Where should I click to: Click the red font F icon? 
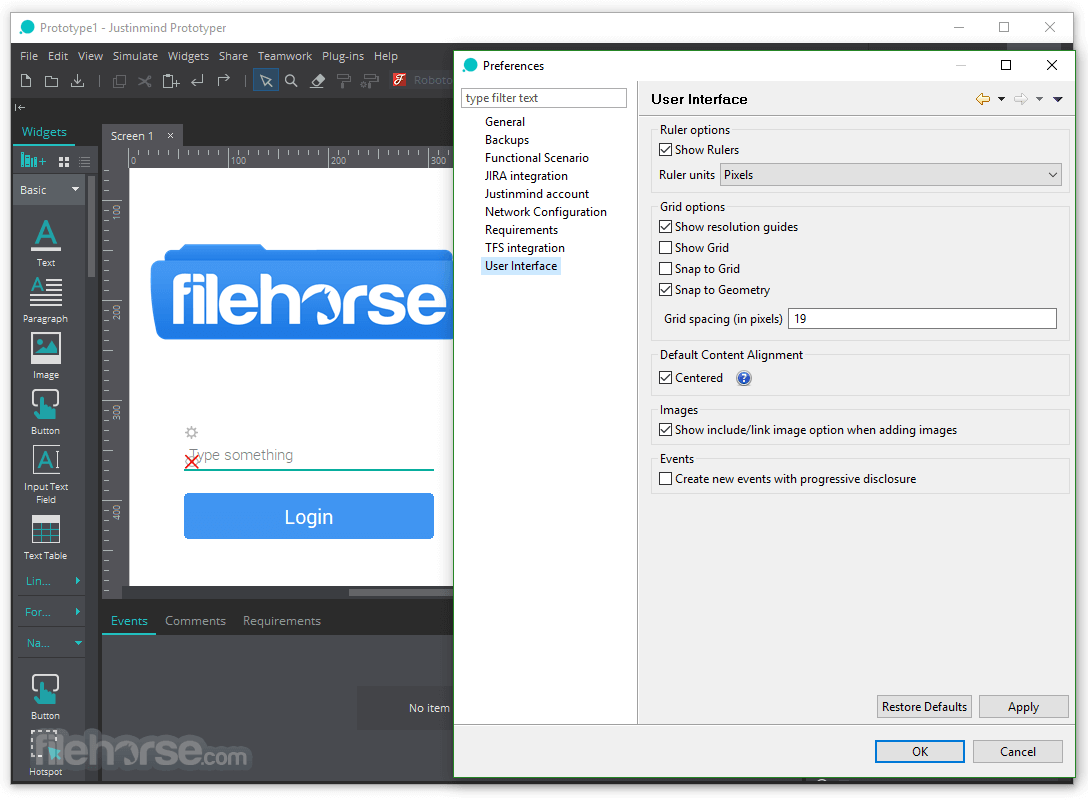[x=399, y=80]
